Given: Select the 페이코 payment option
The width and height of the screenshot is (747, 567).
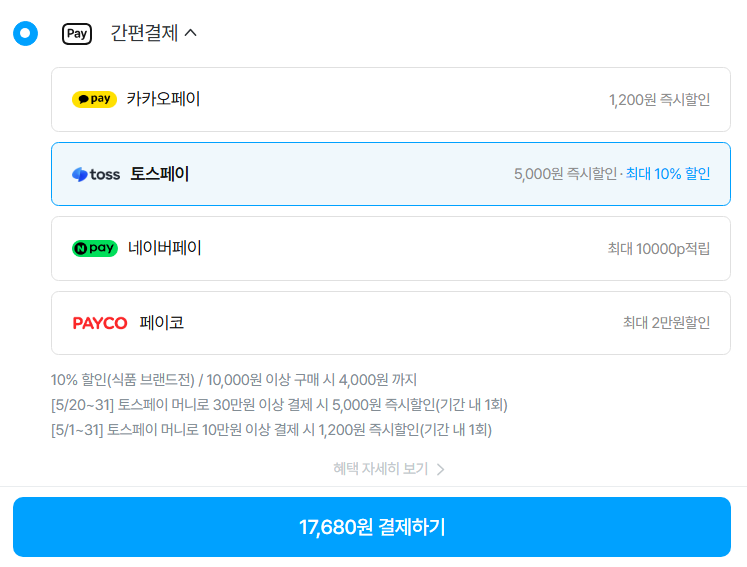Looking at the screenshot, I should (391, 323).
